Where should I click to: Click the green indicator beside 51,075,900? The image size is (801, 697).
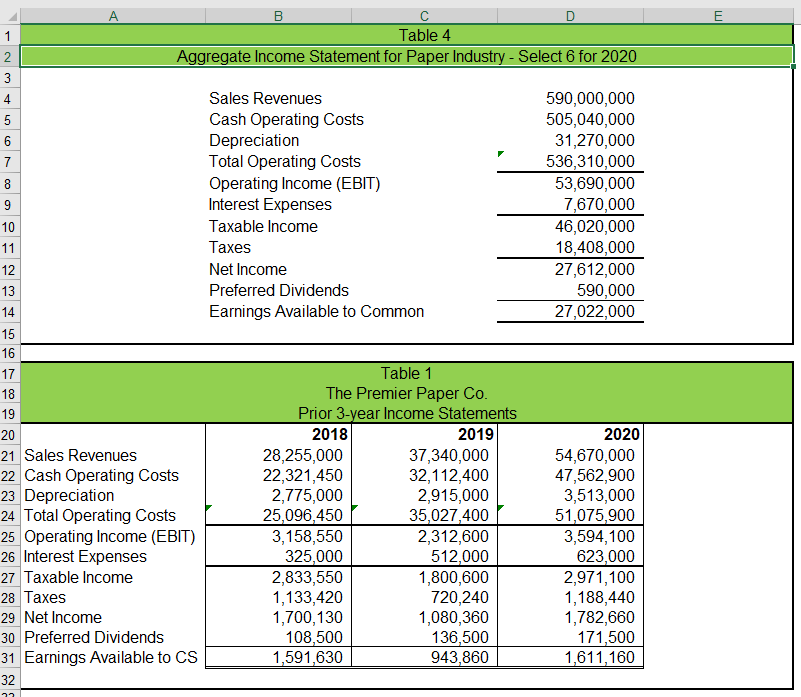(x=500, y=510)
